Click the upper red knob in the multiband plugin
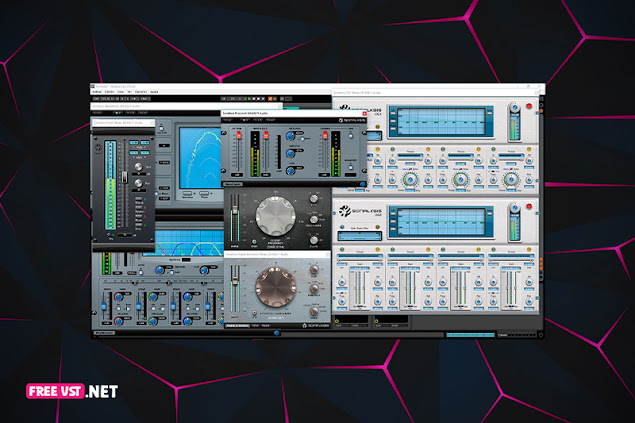This screenshot has height=423, width=635. (x=119, y=297)
